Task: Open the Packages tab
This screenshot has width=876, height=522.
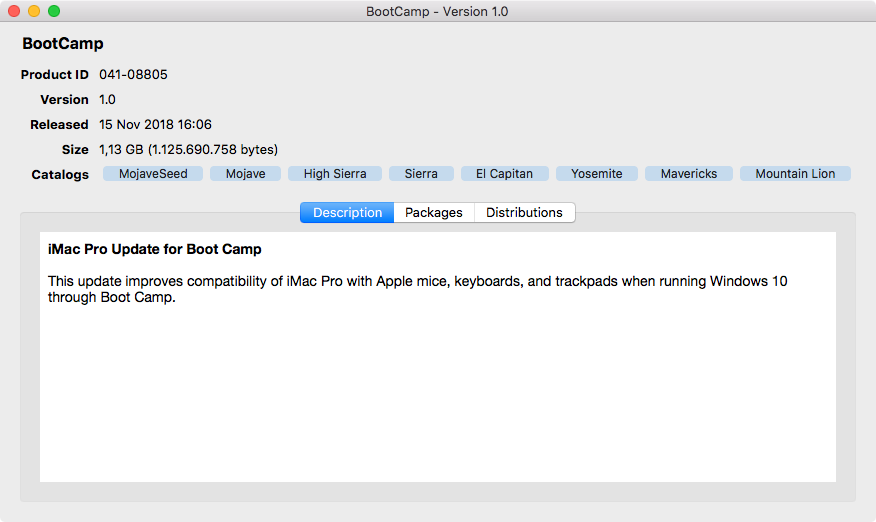Action: point(434,212)
